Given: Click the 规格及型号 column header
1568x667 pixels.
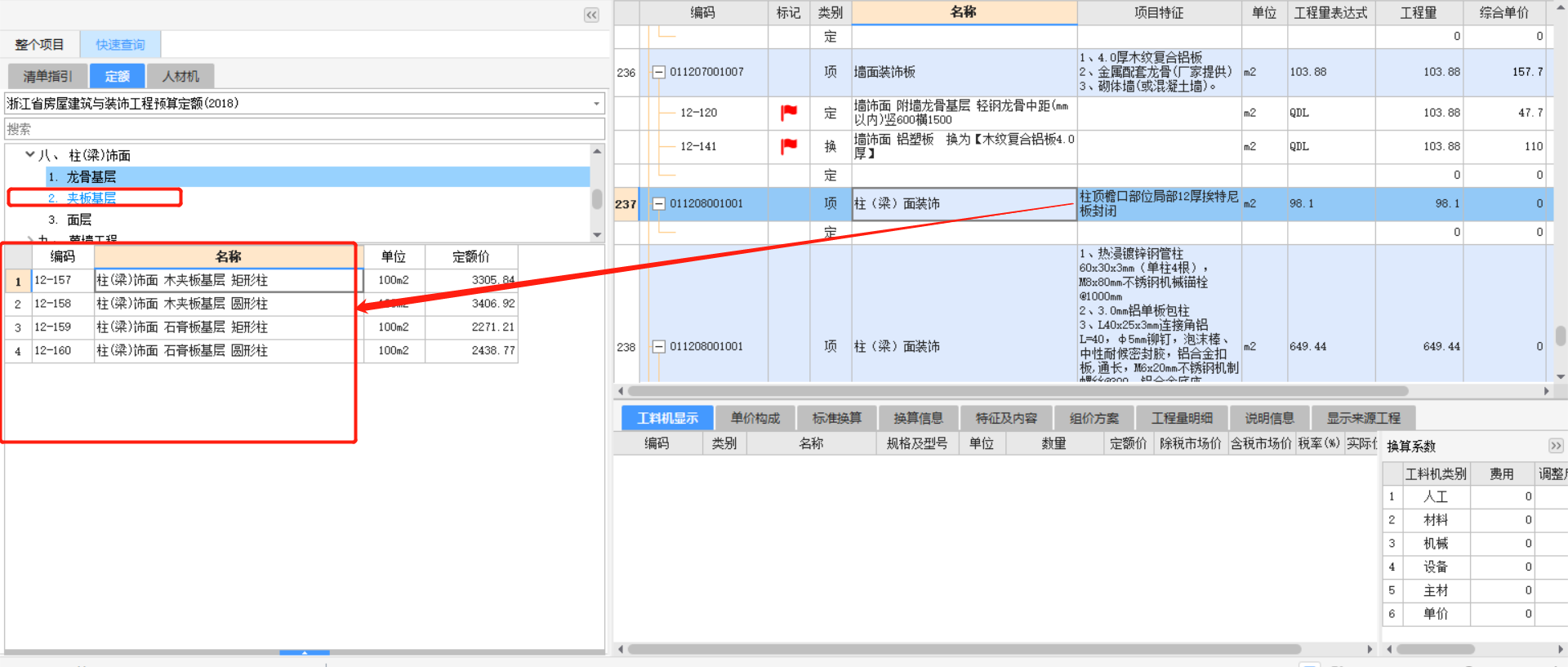Looking at the screenshot, I should pos(917,443).
